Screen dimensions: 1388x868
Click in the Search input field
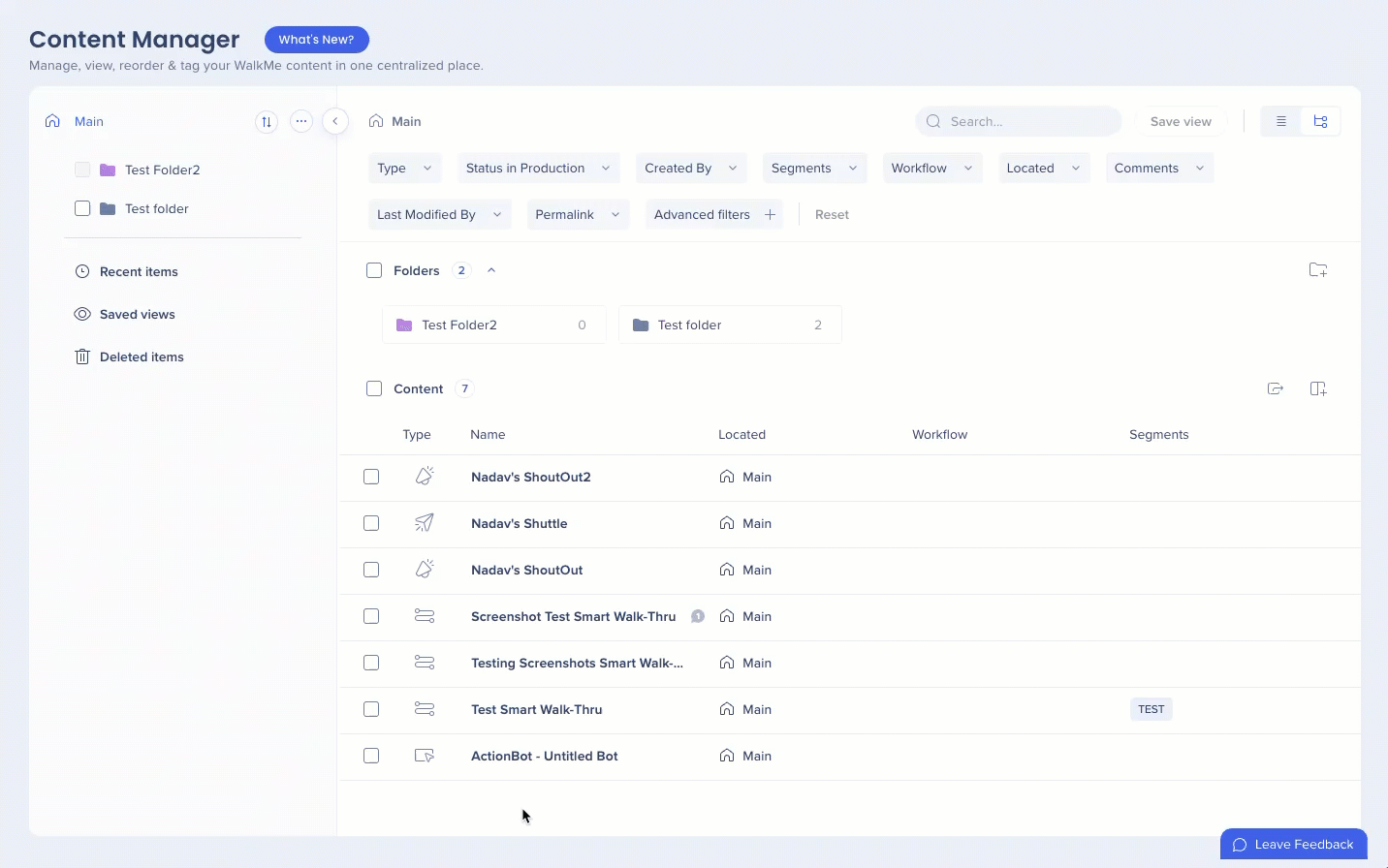[1019, 121]
